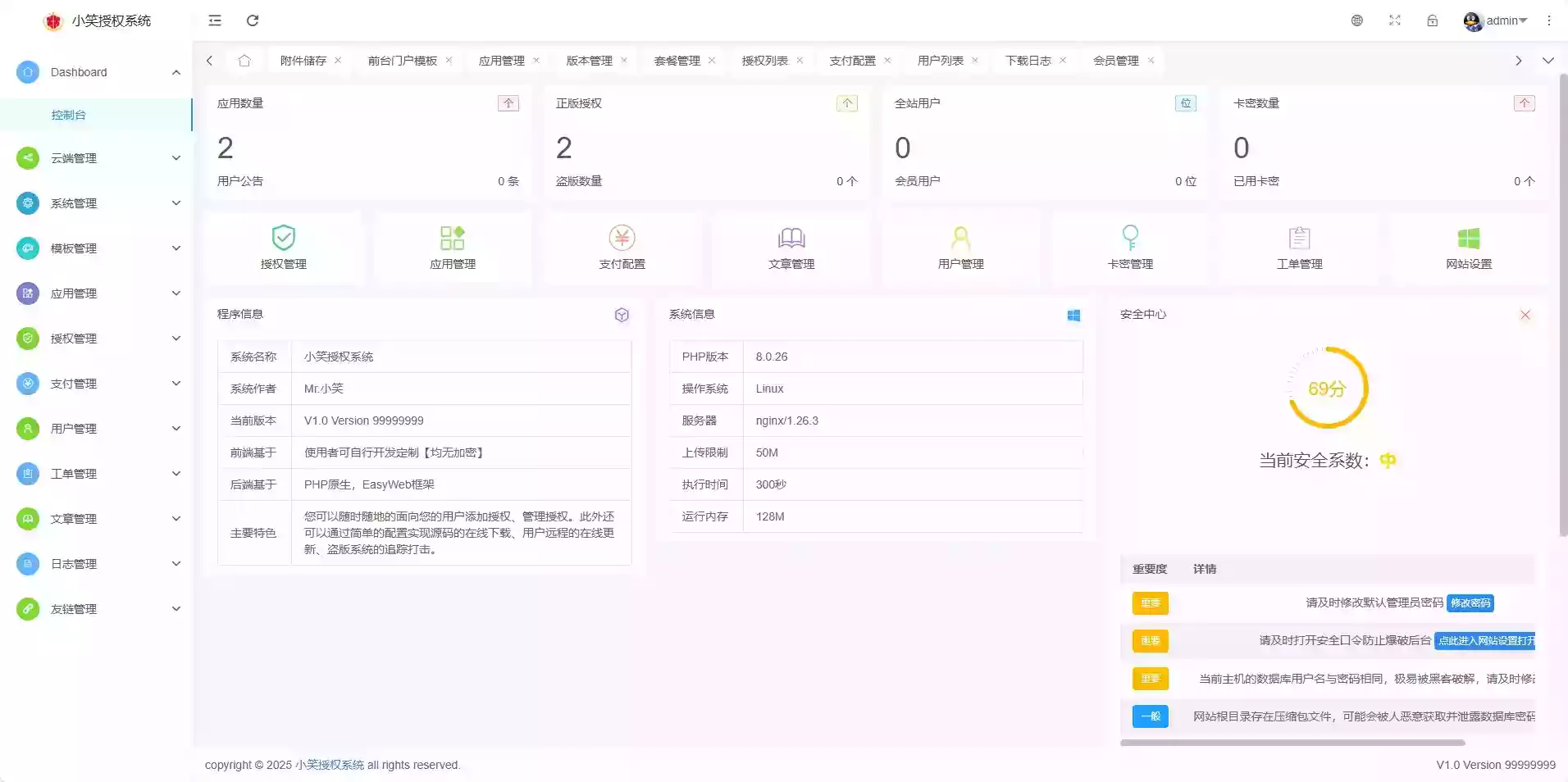
Task: Open 应用管理 via its quick-entry icon
Action: pyautogui.click(x=452, y=239)
